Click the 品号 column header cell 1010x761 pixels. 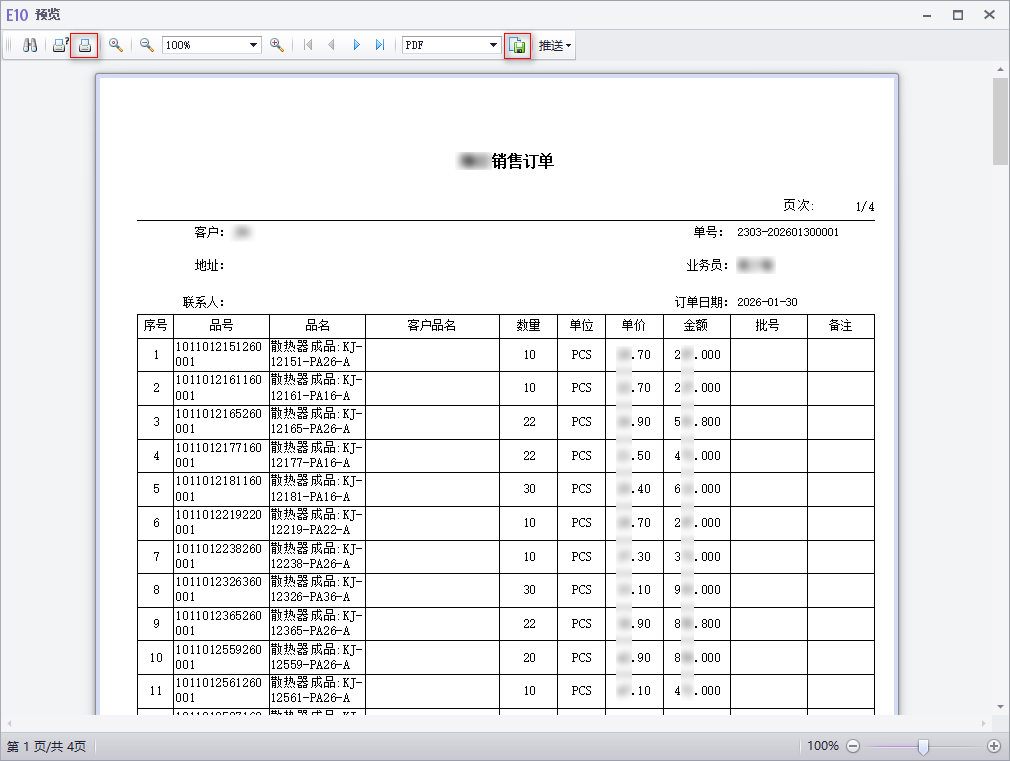pos(221,326)
